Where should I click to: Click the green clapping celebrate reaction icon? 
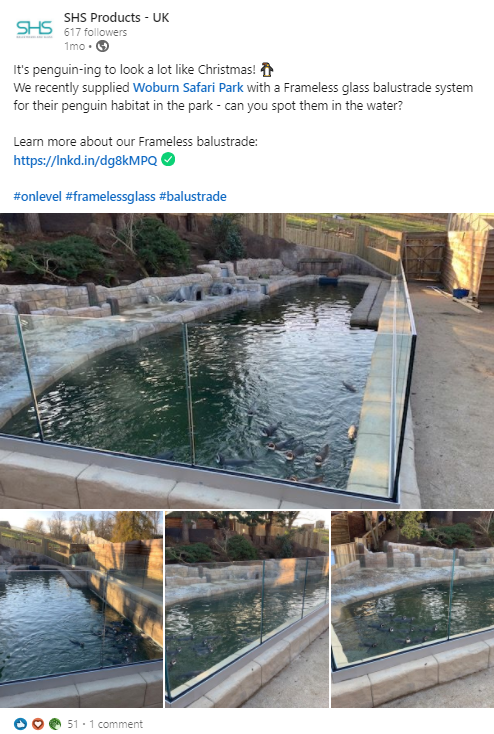click(55, 724)
